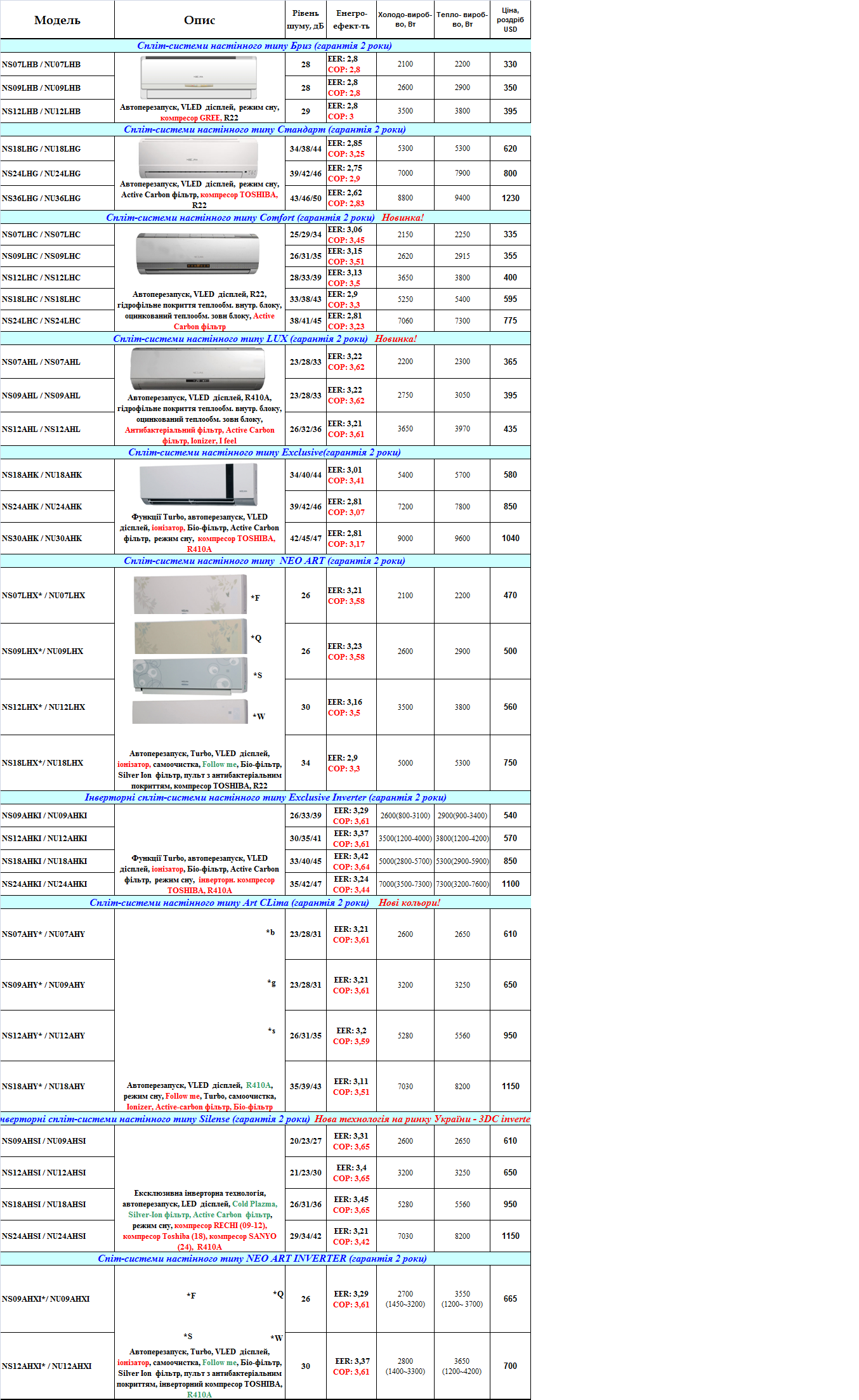The height and width of the screenshot is (1400, 859).
Task: Click price '1040' for NS30AHK
Action: click(x=510, y=538)
